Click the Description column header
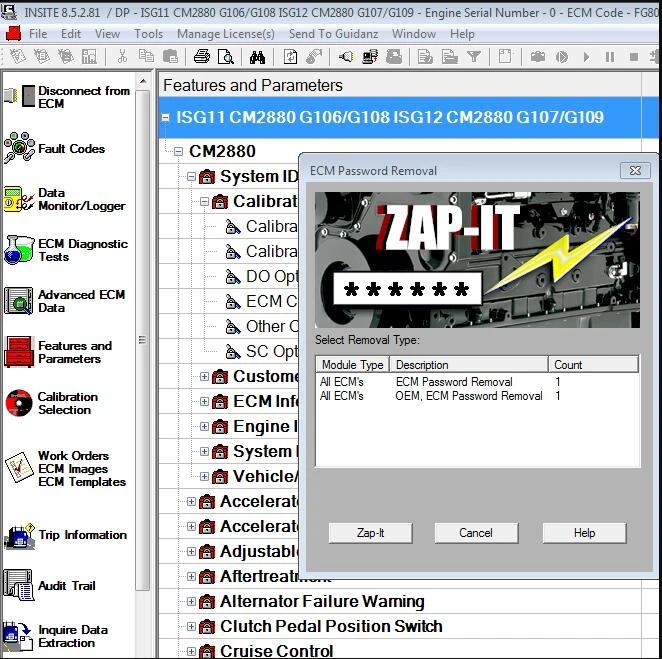The height and width of the screenshot is (659, 662). [469, 364]
